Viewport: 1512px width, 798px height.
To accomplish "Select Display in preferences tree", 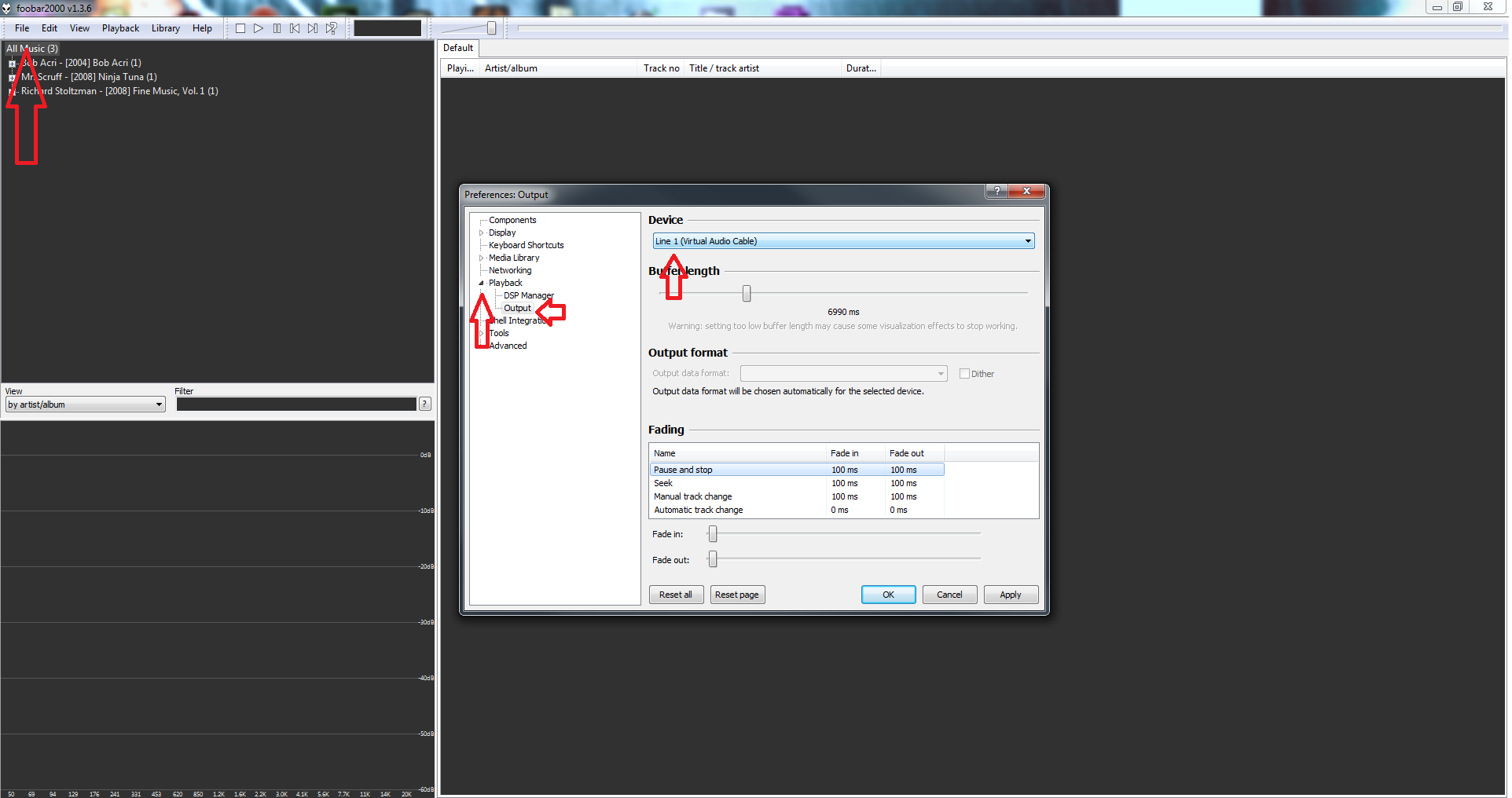I will [x=502, y=232].
